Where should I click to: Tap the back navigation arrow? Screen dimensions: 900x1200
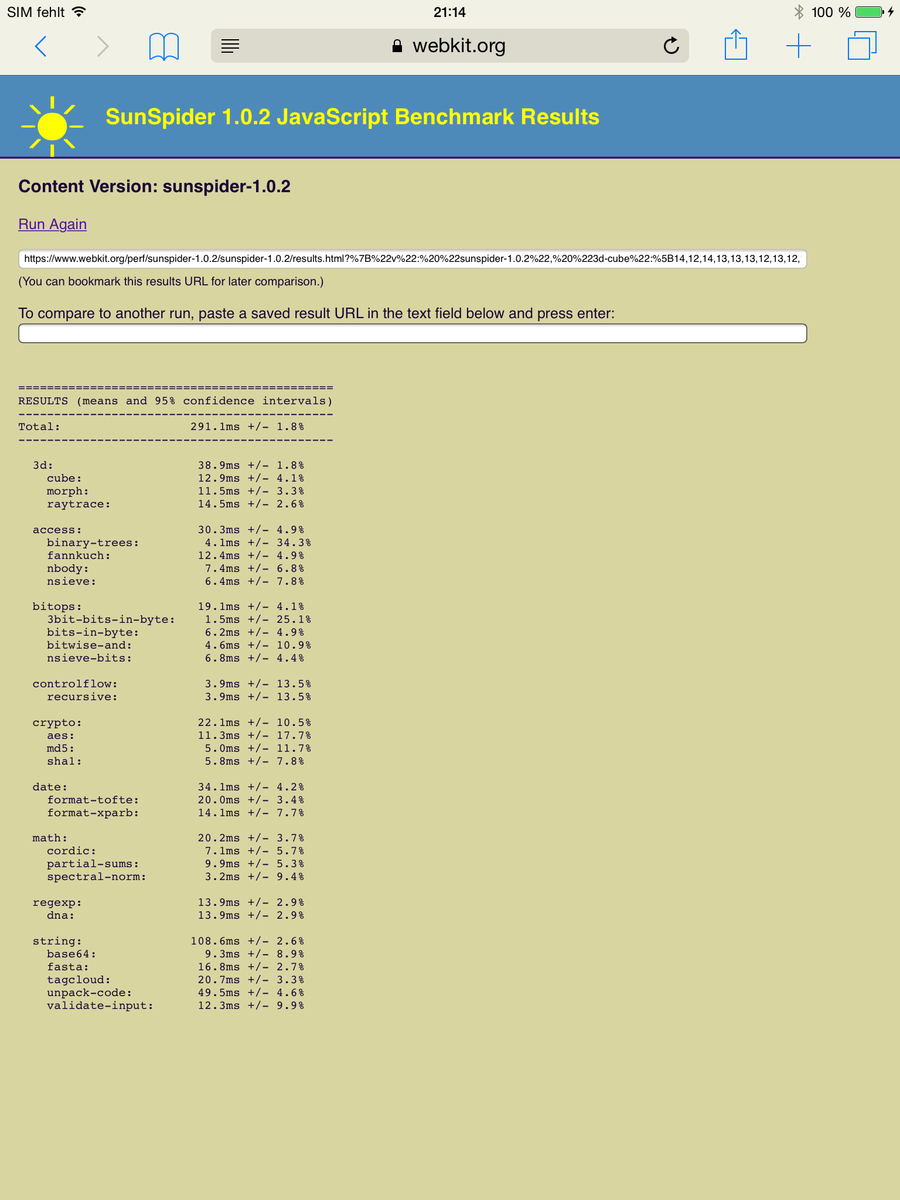click(40, 46)
